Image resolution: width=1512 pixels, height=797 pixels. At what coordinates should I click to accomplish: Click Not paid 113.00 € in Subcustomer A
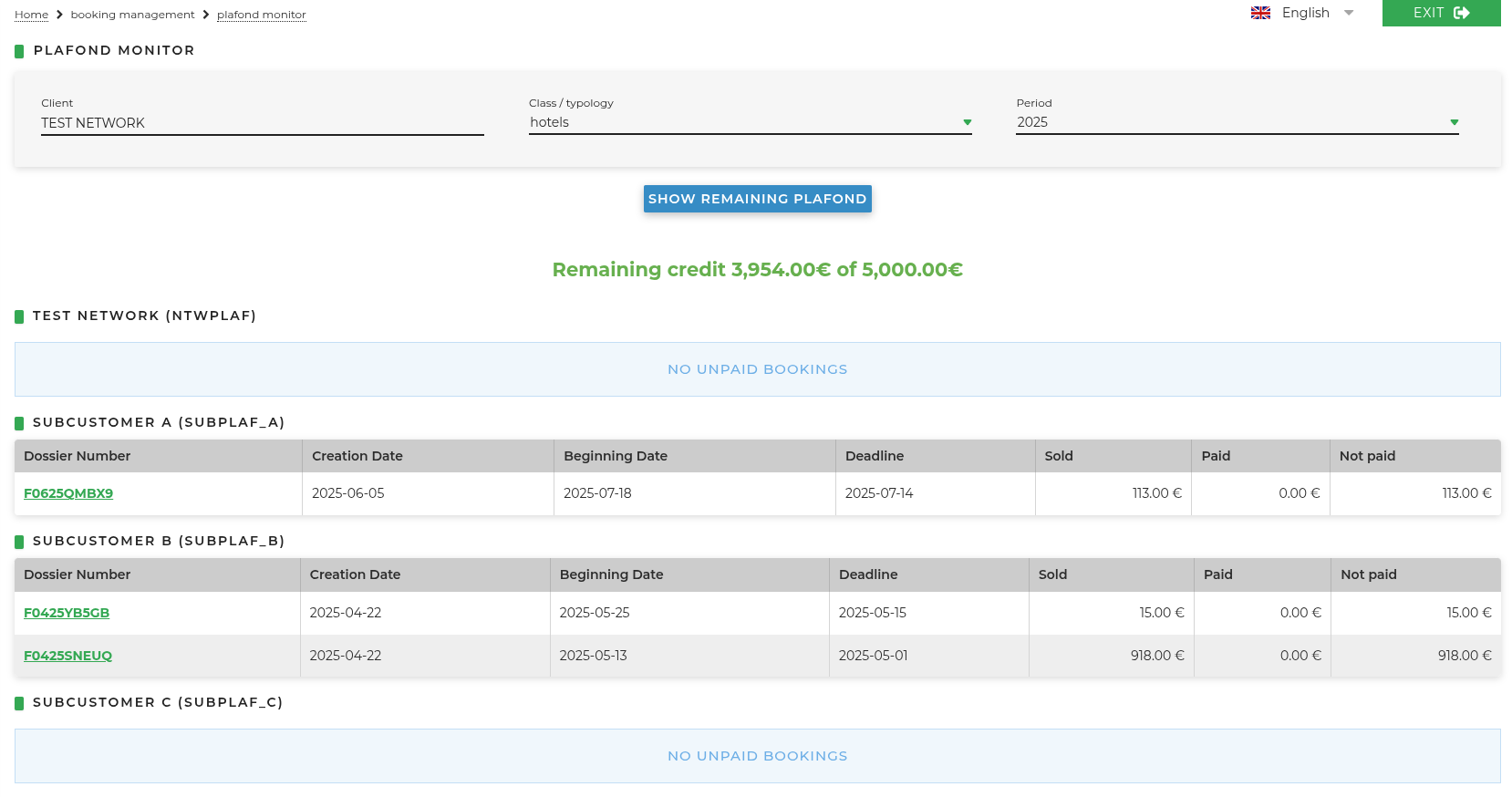pyautogui.click(x=1414, y=493)
